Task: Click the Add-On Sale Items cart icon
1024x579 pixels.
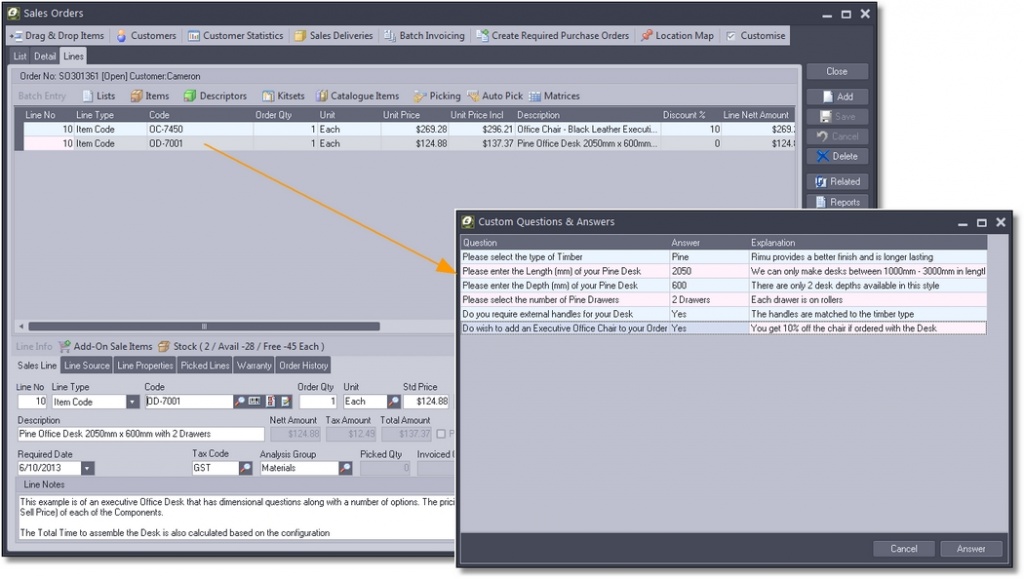Action: tap(66, 346)
